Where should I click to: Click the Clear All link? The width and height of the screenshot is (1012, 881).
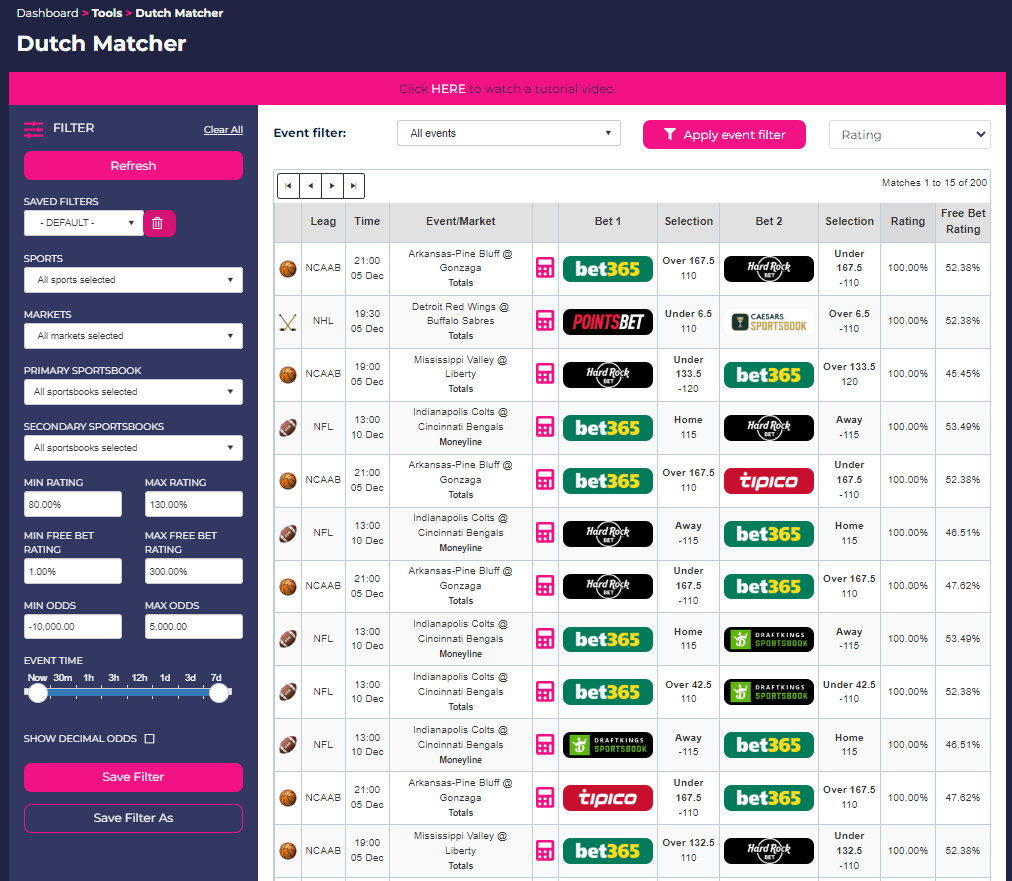[x=223, y=130]
